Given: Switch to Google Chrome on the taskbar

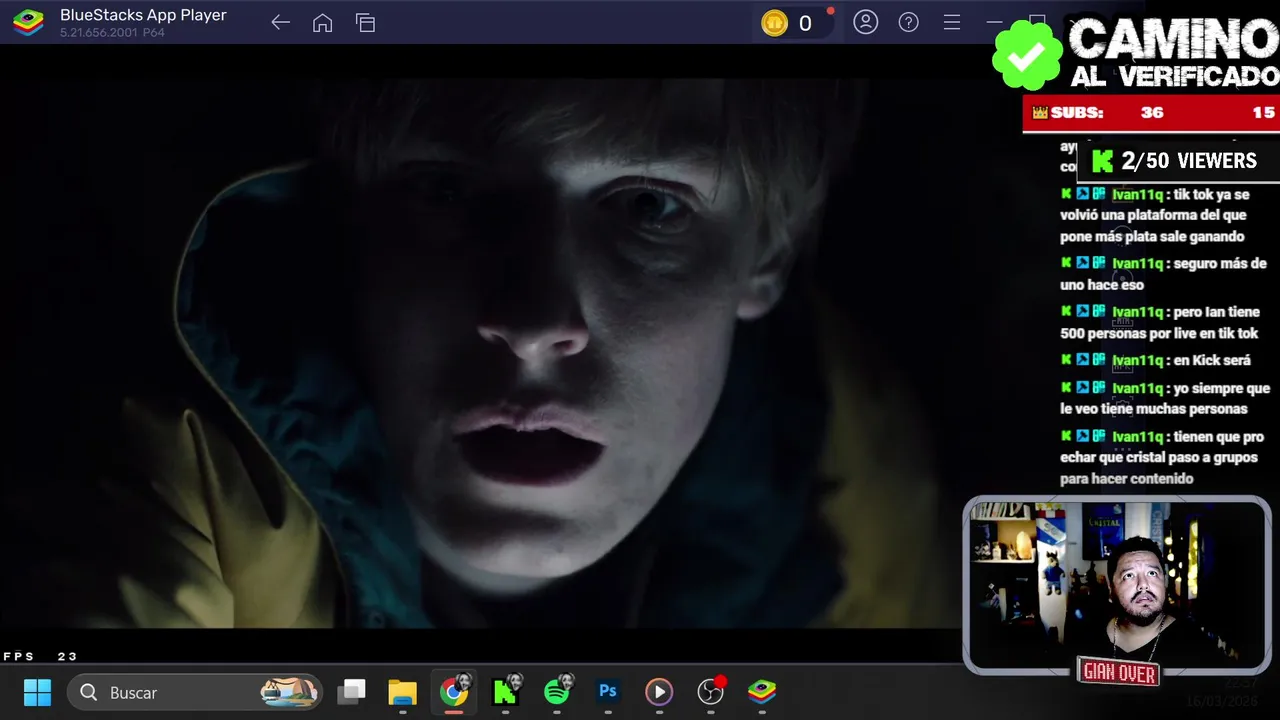Looking at the screenshot, I should (454, 692).
